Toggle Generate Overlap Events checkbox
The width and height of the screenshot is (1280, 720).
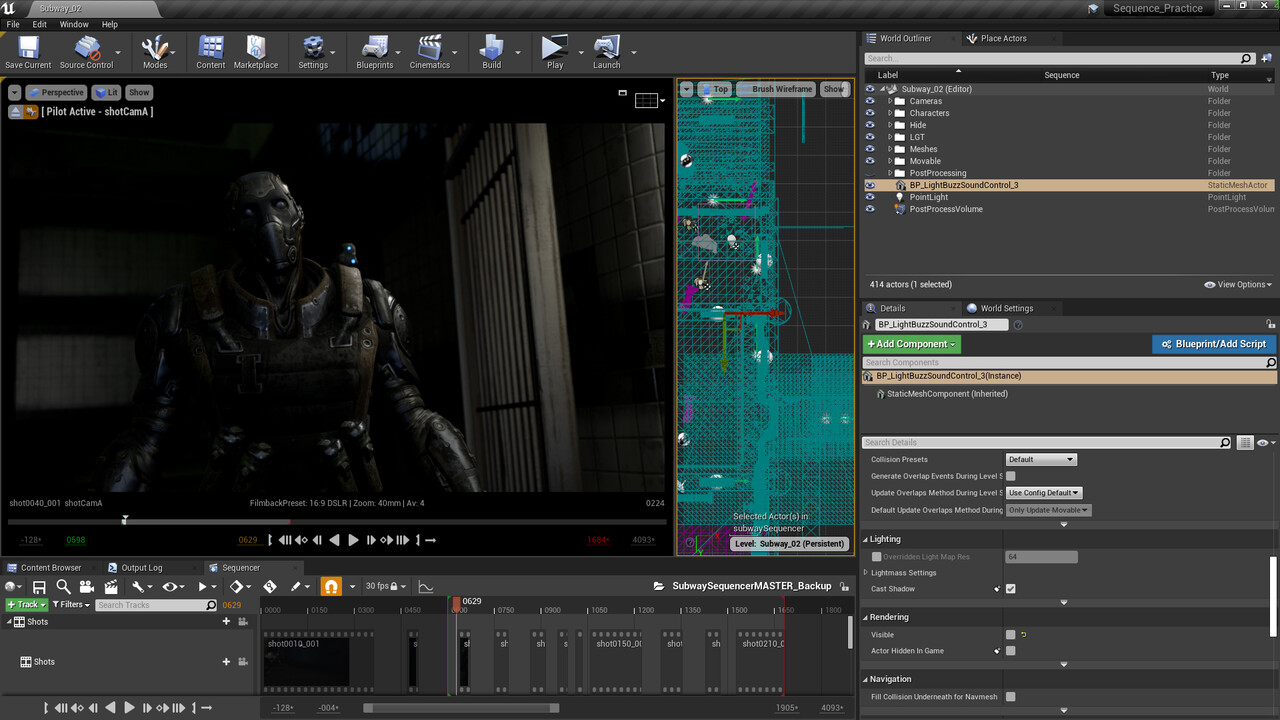pyautogui.click(x=1010, y=476)
